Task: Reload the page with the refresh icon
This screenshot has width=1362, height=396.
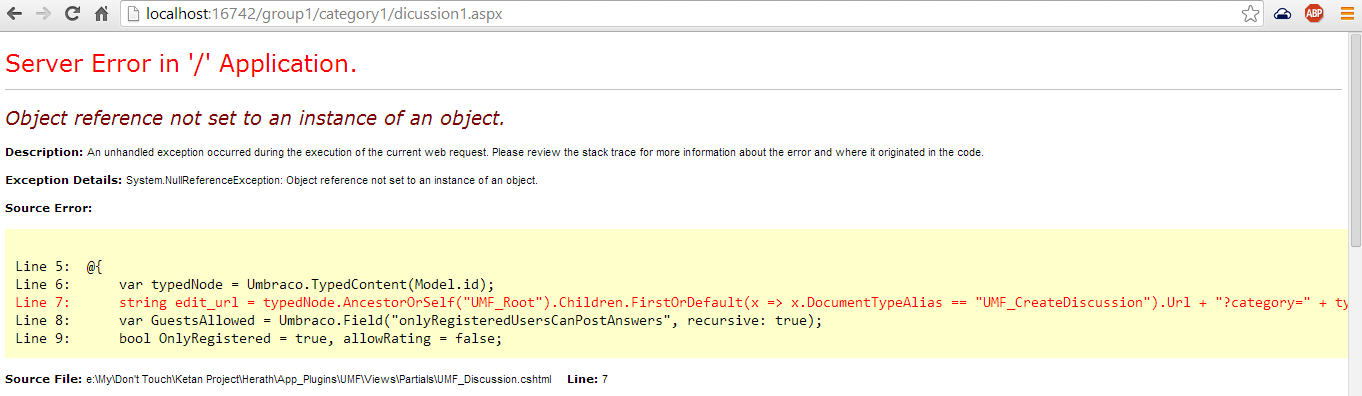Action: (72, 14)
